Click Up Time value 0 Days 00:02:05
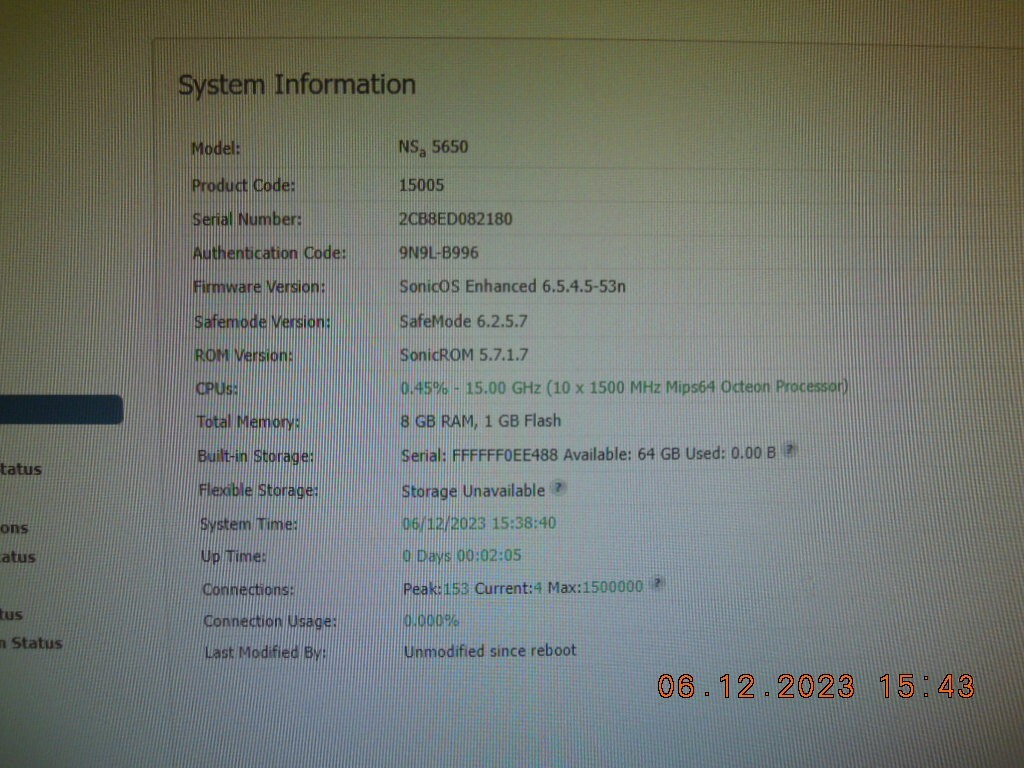The image size is (1024, 768). pos(462,556)
